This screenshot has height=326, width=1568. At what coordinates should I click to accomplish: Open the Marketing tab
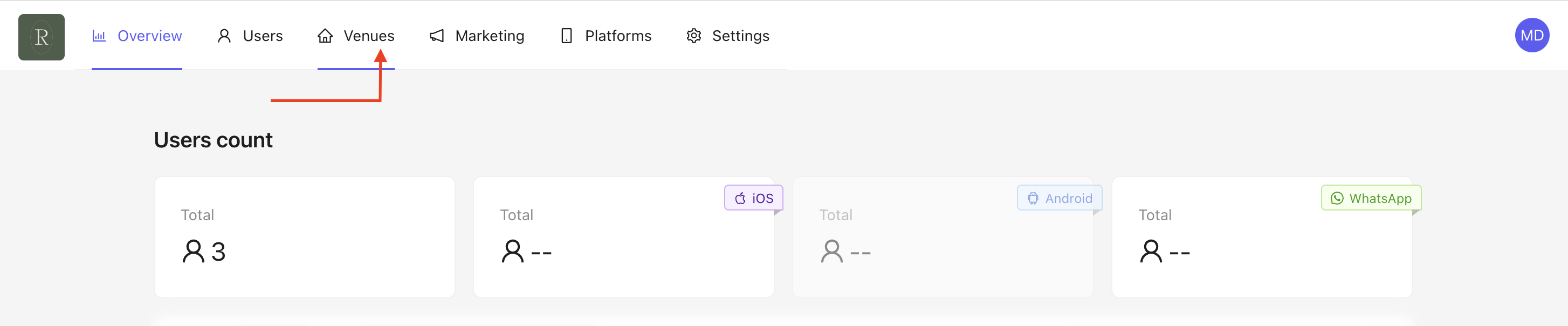[490, 36]
